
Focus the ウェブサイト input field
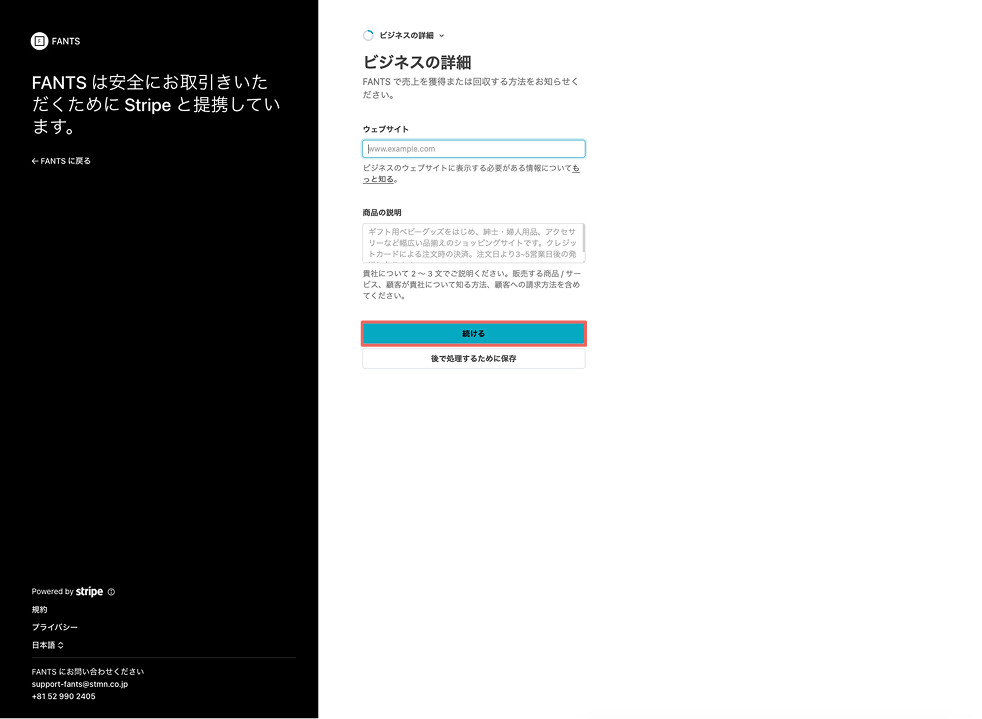[473, 149]
